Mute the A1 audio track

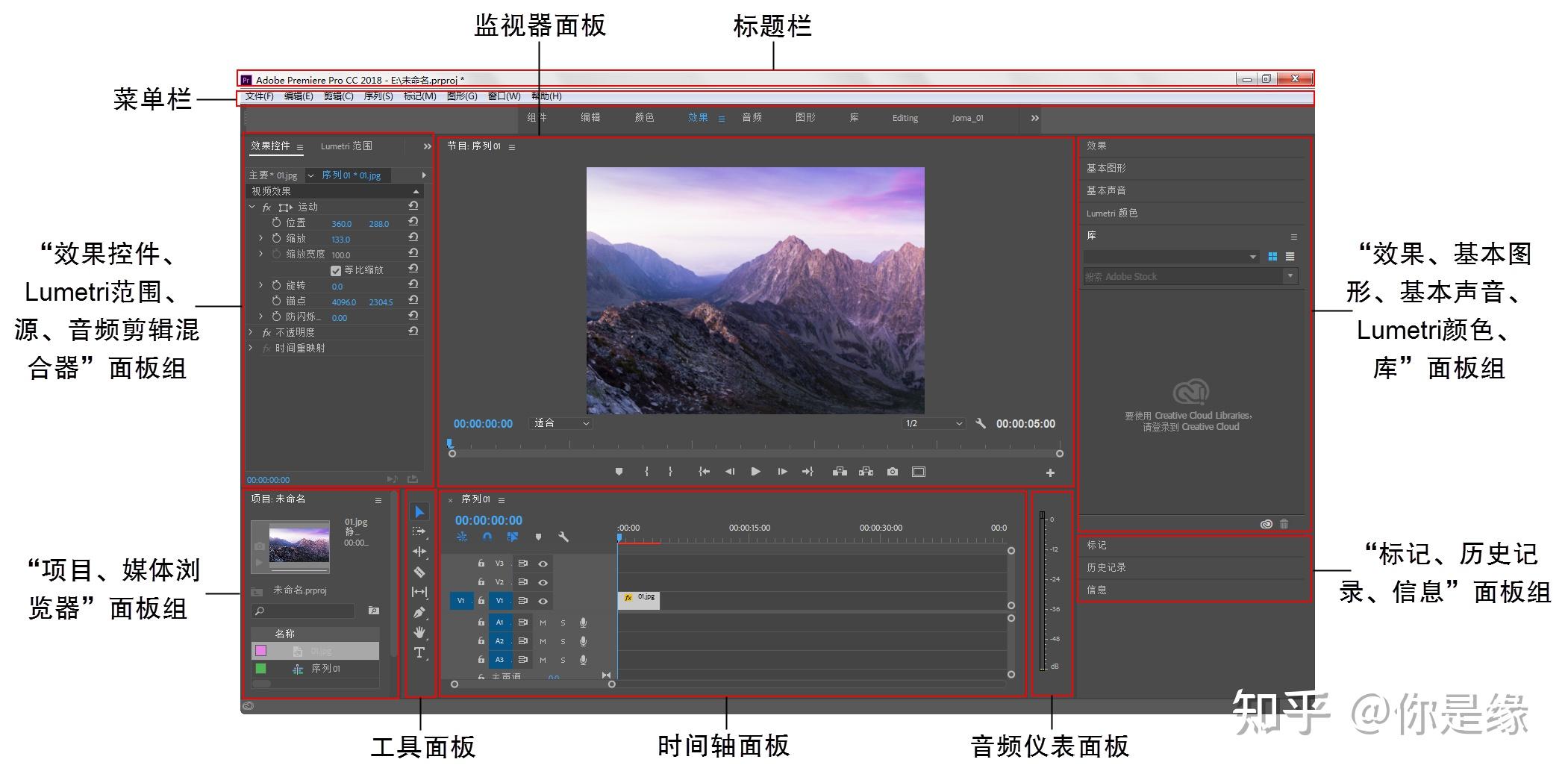click(x=543, y=622)
